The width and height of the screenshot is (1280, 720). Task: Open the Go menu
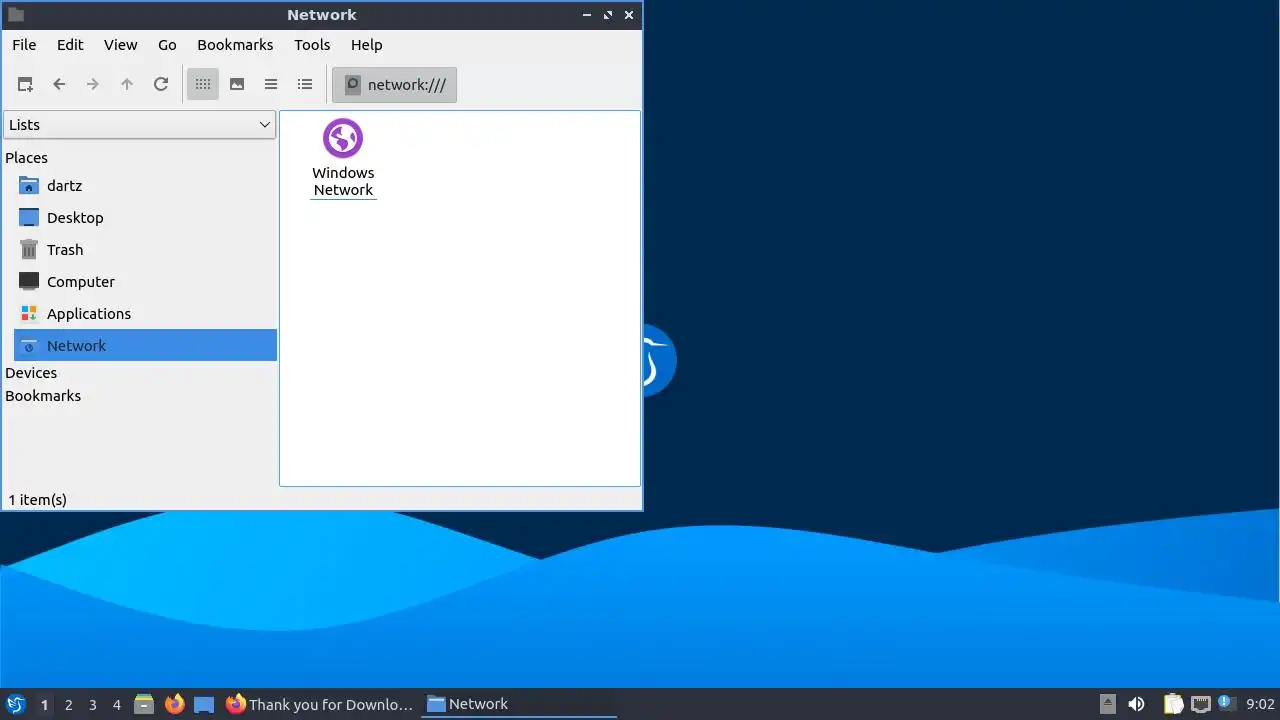167,45
